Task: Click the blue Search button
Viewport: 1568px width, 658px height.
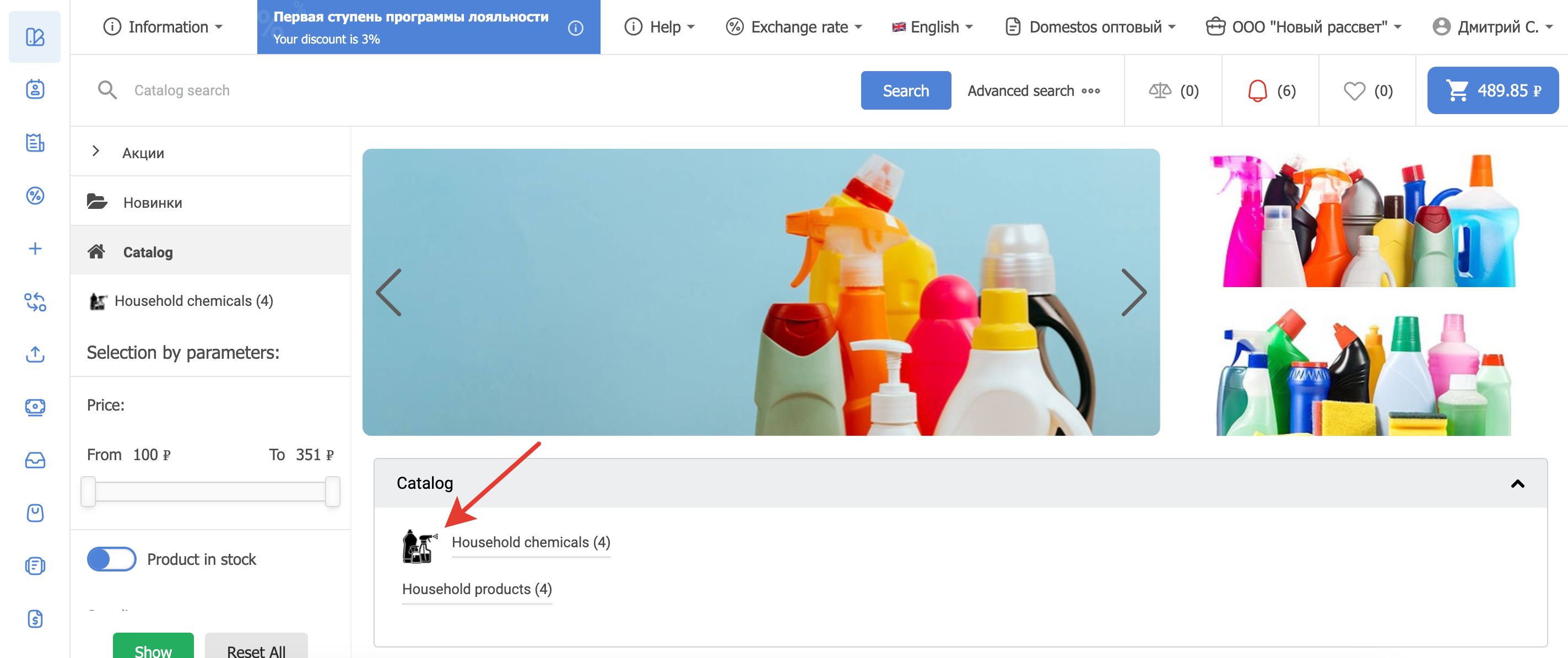Action: pyautogui.click(x=905, y=91)
